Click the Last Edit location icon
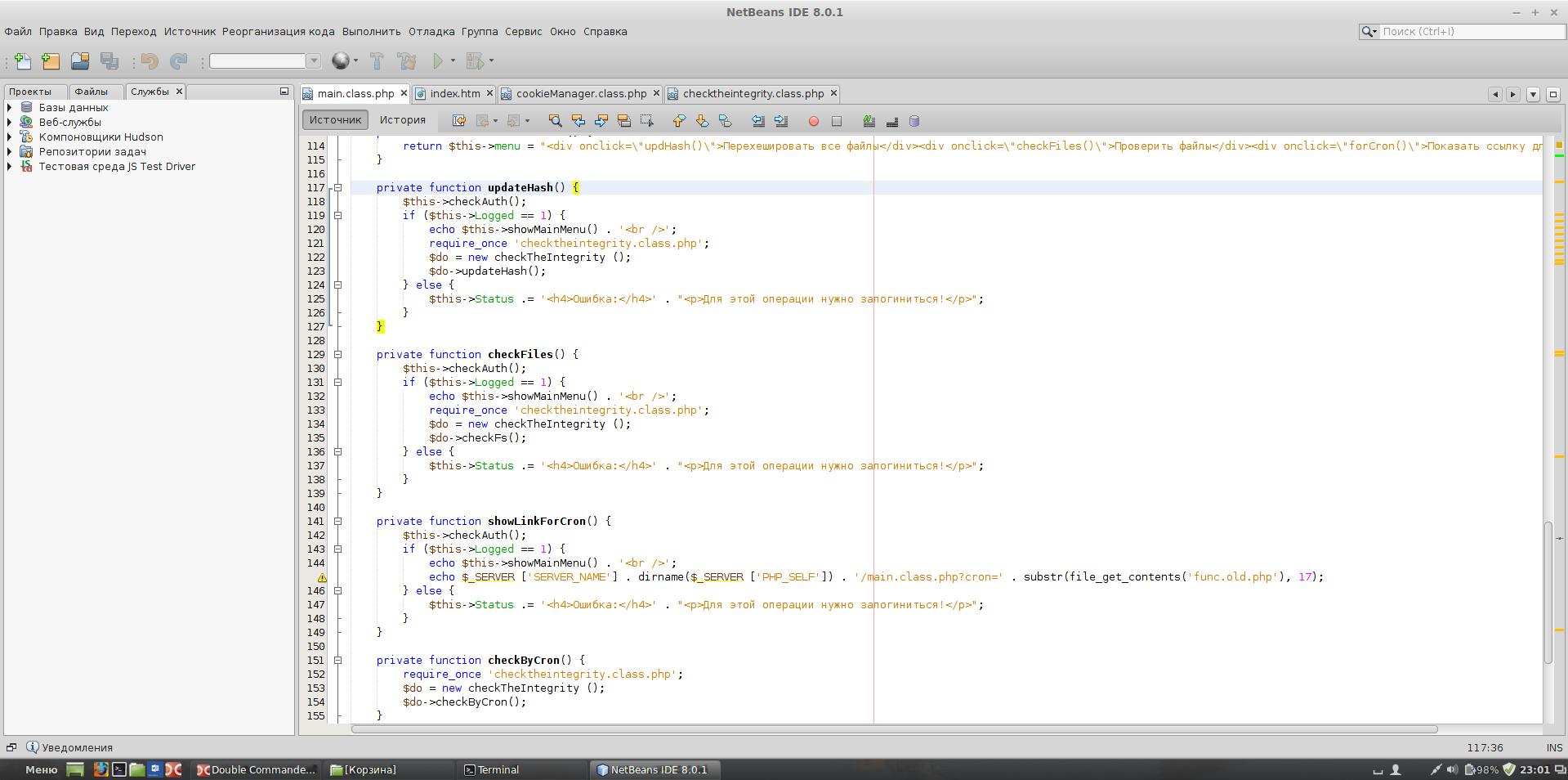This screenshot has width=1568, height=780. 459,121
